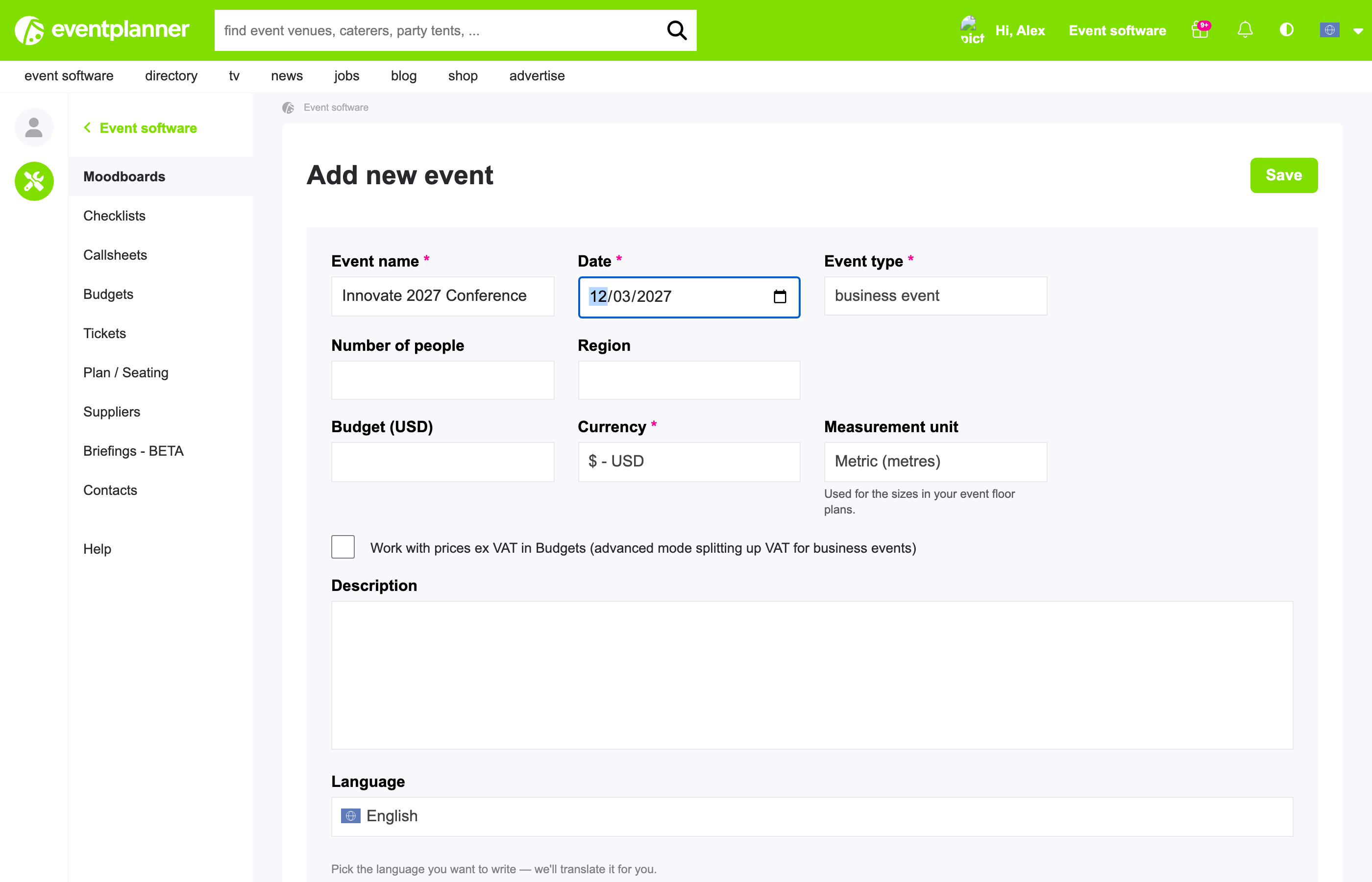The width and height of the screenshot is (1372, 882).
Task: Open the shop menu item
Action: (x=463, y=75)
